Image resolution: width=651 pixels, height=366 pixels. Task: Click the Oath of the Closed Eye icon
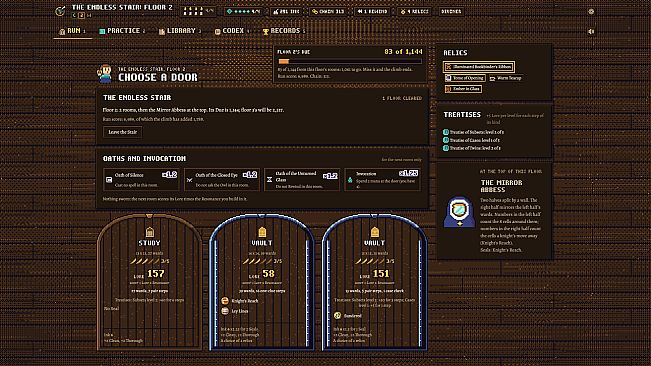[x=189, y=180]
